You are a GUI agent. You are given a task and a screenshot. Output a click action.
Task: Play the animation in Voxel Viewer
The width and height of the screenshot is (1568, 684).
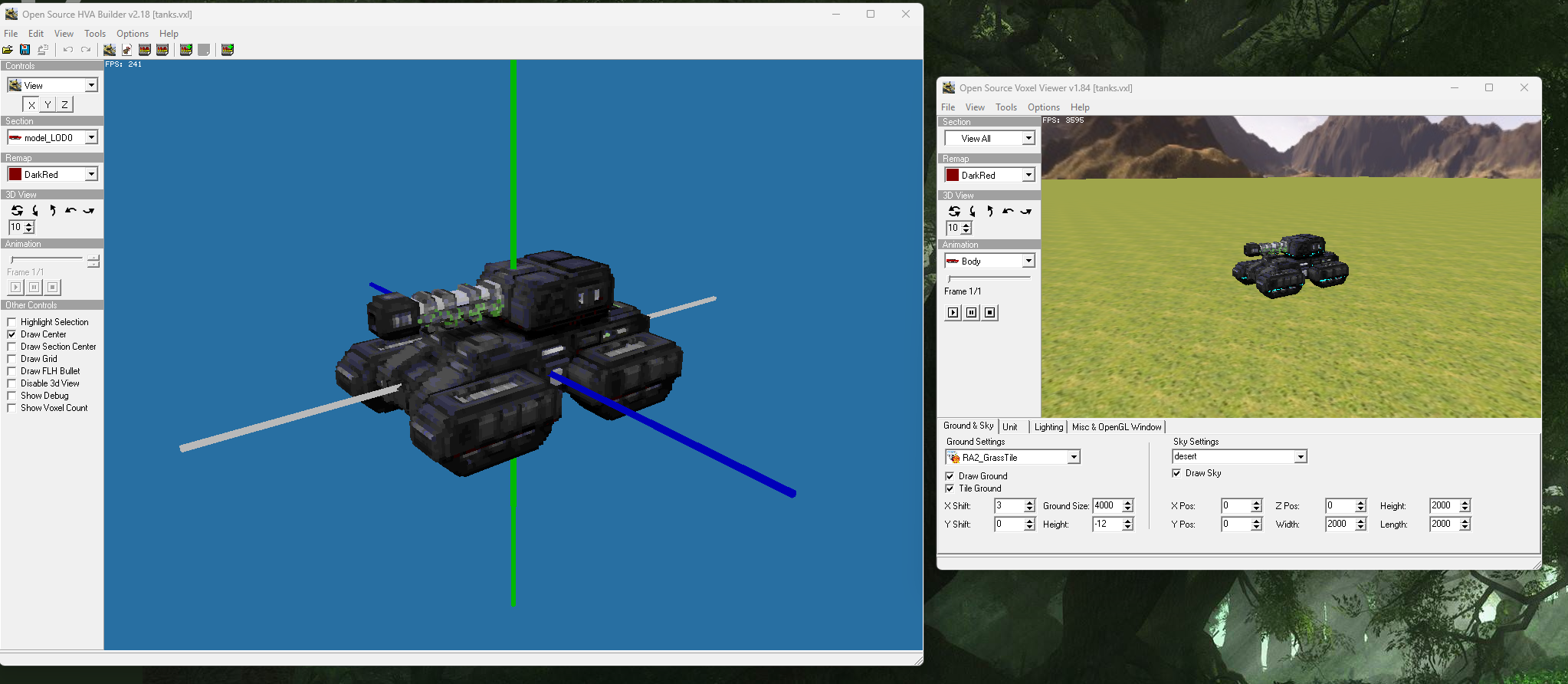[953, 312]
